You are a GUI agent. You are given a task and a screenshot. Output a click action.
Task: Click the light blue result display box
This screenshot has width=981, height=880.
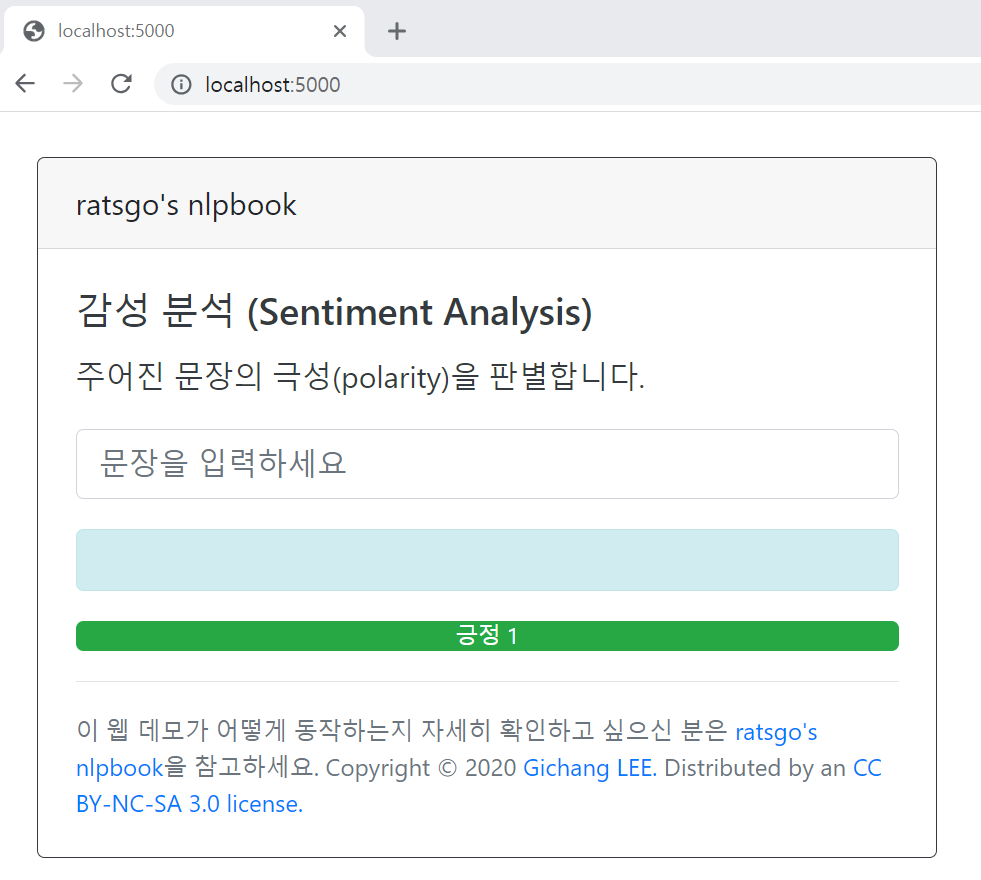click(x=487, y=559)
